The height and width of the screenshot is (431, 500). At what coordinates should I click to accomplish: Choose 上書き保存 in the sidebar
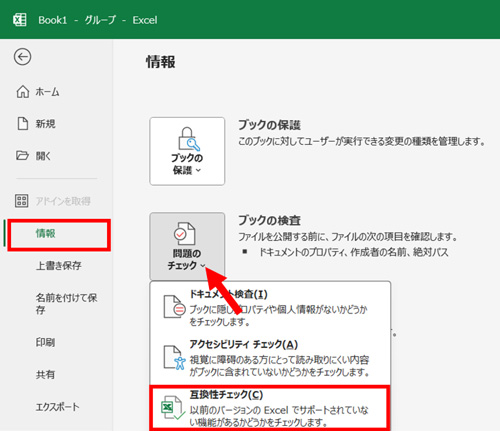click(57, 266)
